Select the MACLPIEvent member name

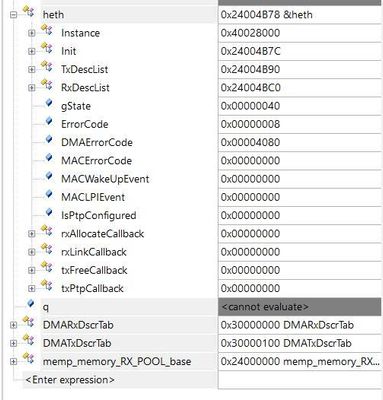point(93,197)
